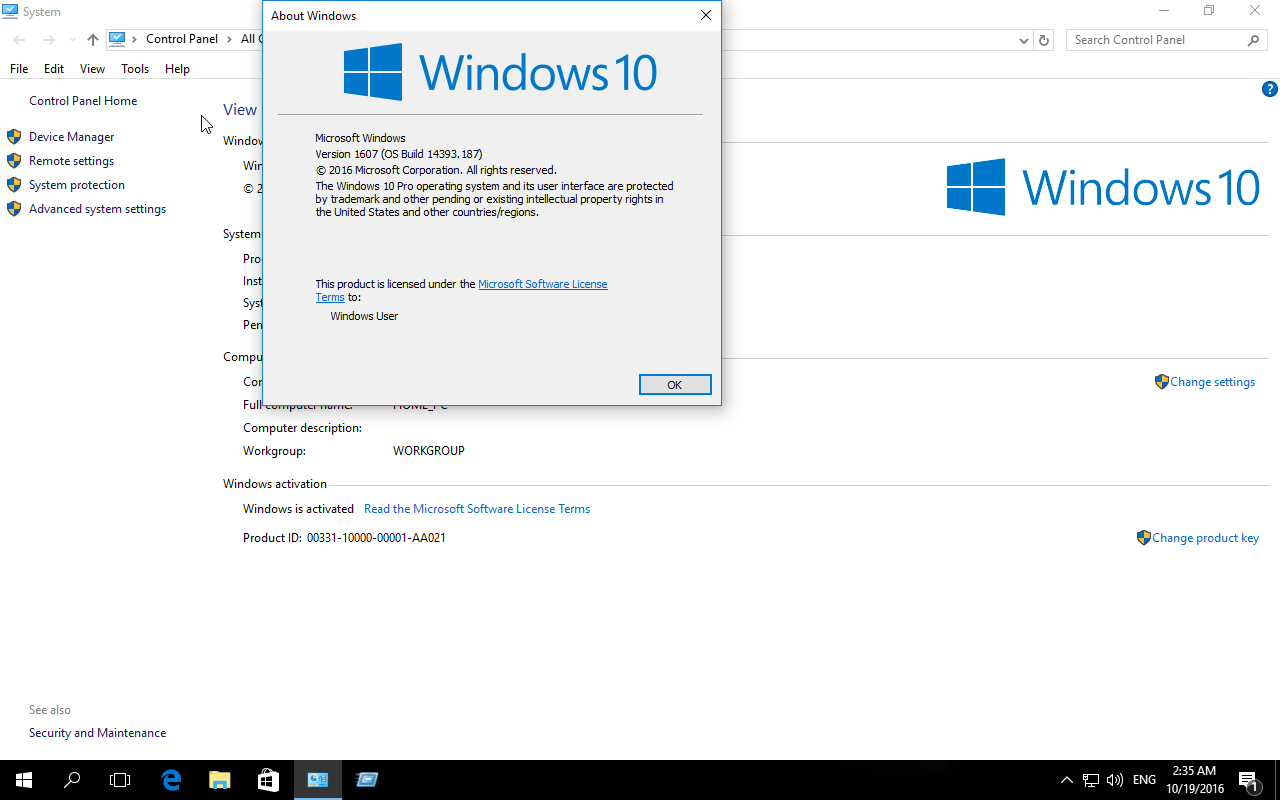Image resolution: width=1280 pixels, height=800 pixels.
Task: Click the network icon in the system tray
Action: click(1090, 780)
